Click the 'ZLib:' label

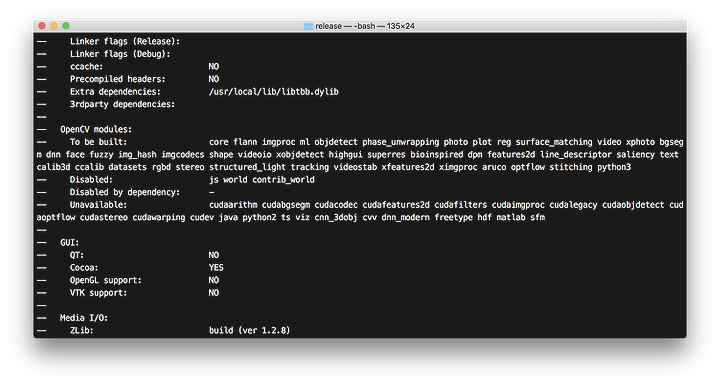pyautogui.click(x=81, y=330)
